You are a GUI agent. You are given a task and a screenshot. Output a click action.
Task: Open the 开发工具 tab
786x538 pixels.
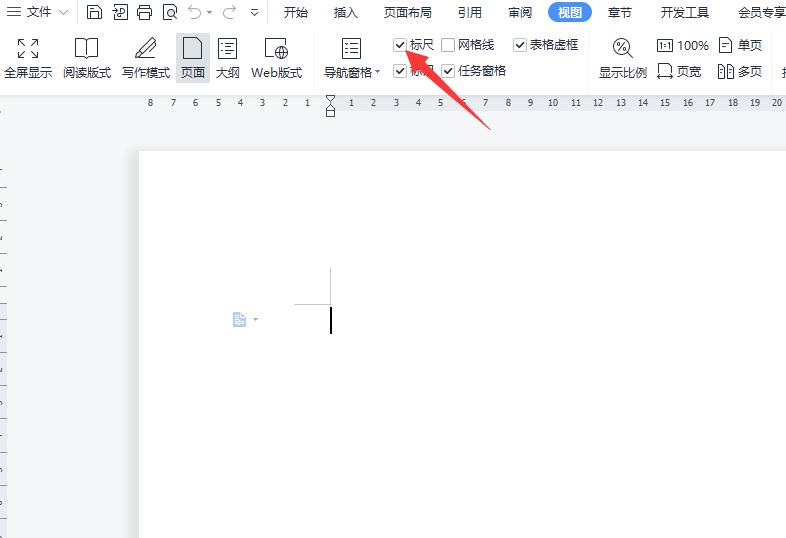click(x=685, y=12)
